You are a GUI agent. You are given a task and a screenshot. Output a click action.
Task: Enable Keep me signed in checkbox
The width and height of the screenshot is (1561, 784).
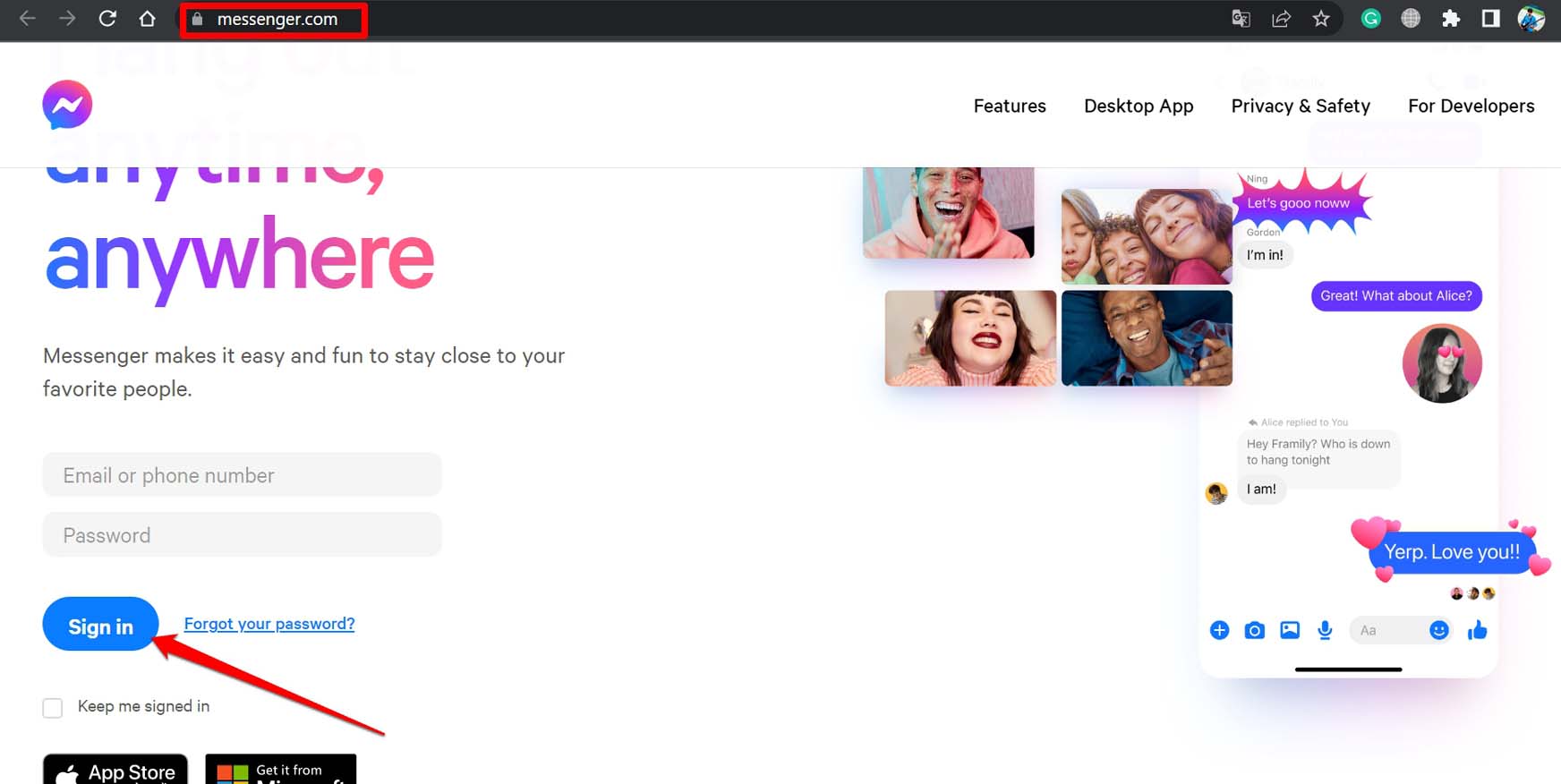(53, 708)
